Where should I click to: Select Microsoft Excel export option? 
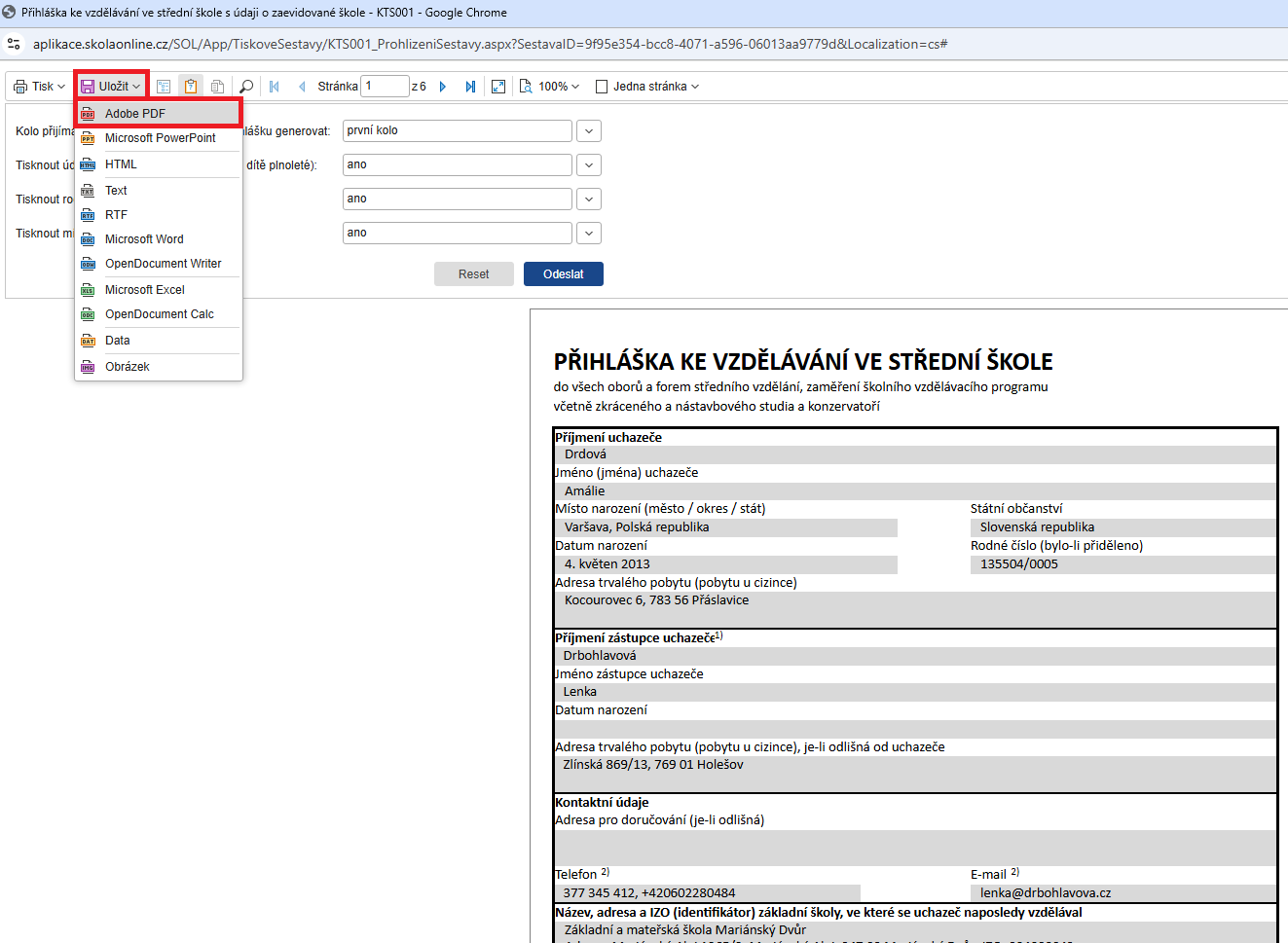coord(159,290)
